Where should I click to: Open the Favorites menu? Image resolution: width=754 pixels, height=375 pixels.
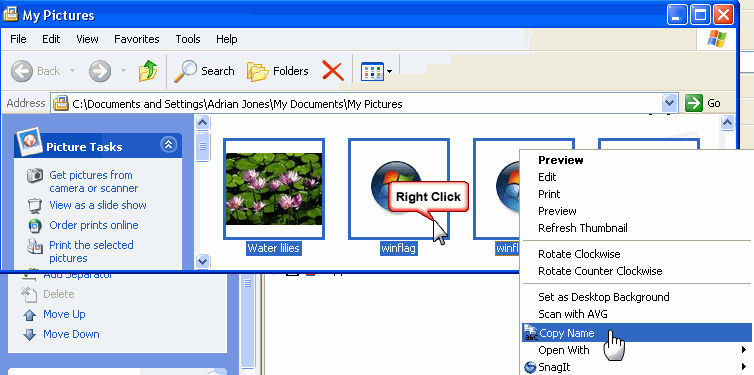tap(137, 39)
